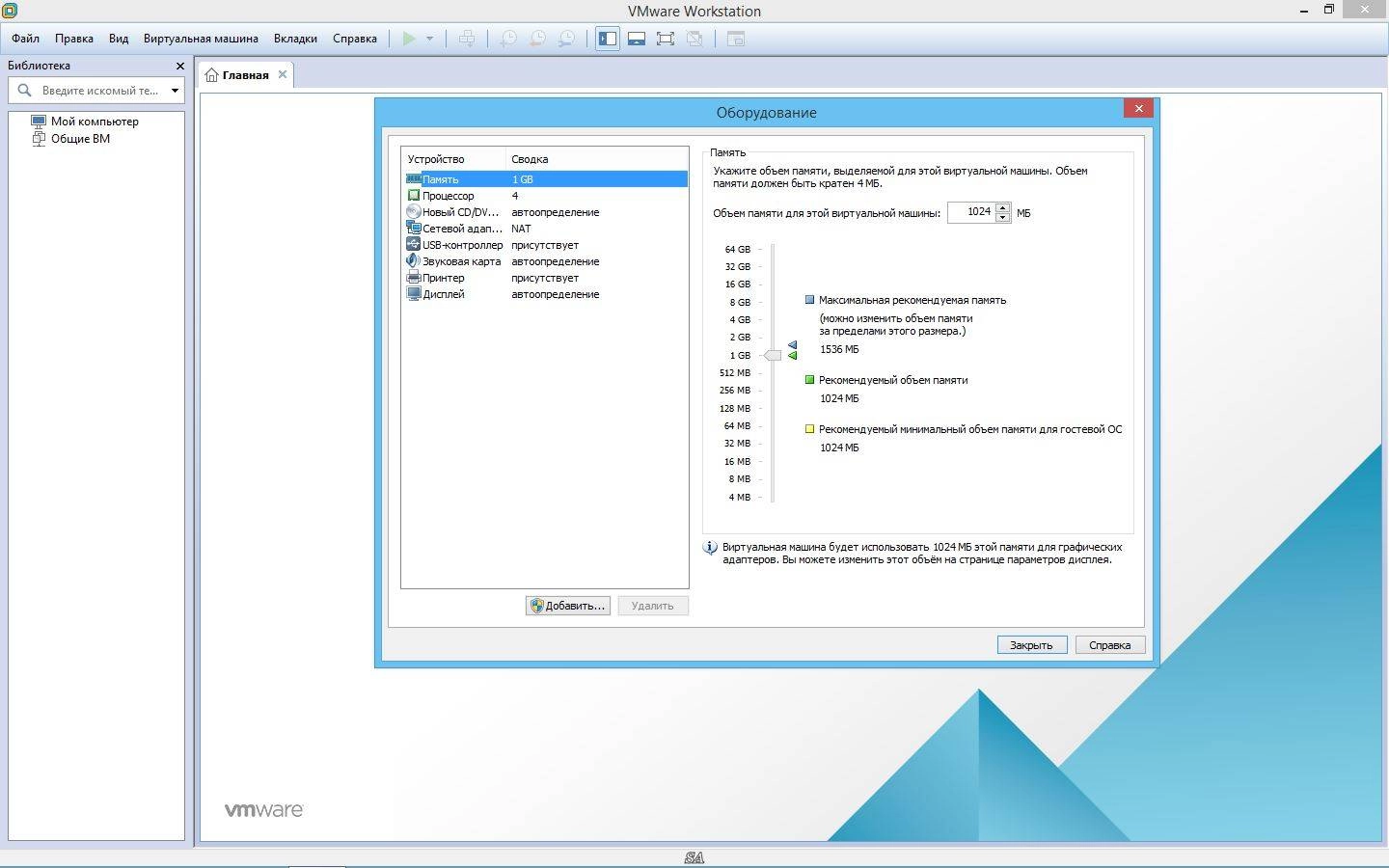
Task: Click the yellow minimum memory legend square
Action: [x=809, y=429]
